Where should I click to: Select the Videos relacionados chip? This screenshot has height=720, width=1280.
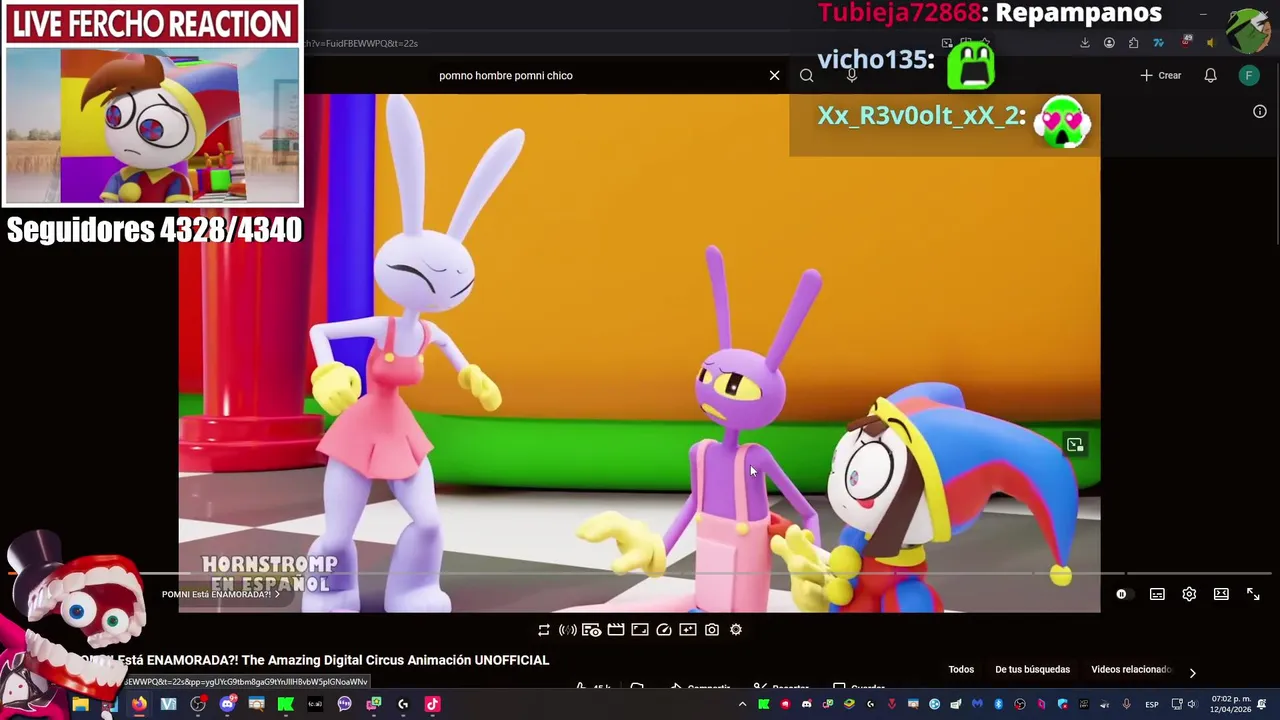pos(1130,670)
